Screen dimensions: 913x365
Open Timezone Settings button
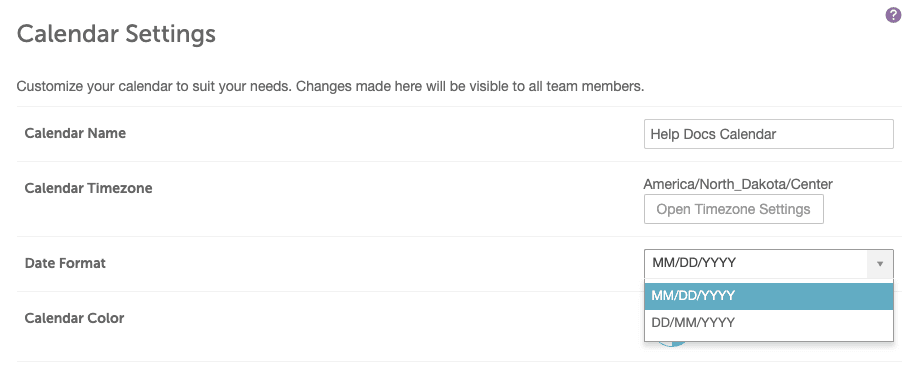(734, 209)
